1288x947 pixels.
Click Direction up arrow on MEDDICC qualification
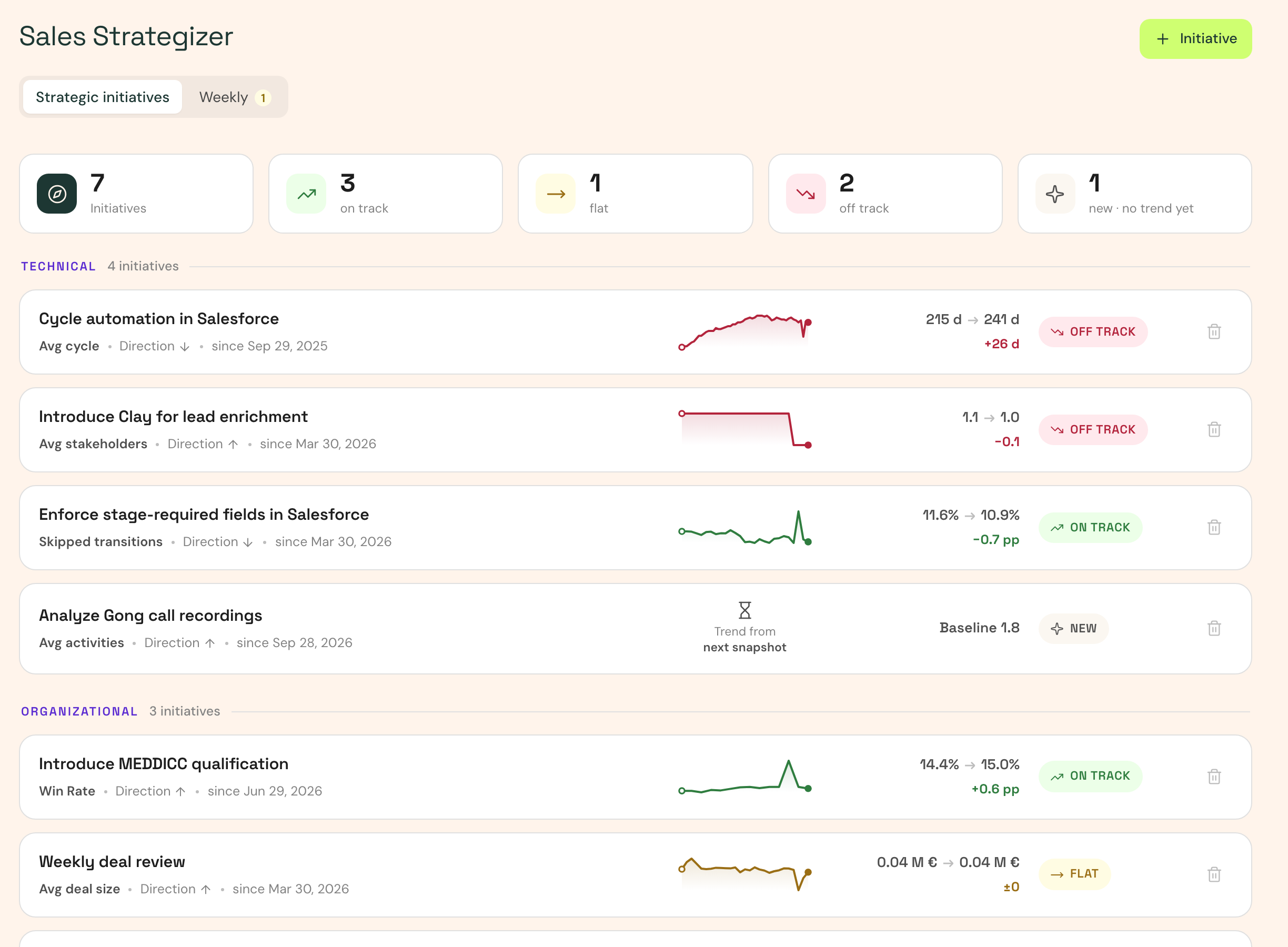click(180, 792)
